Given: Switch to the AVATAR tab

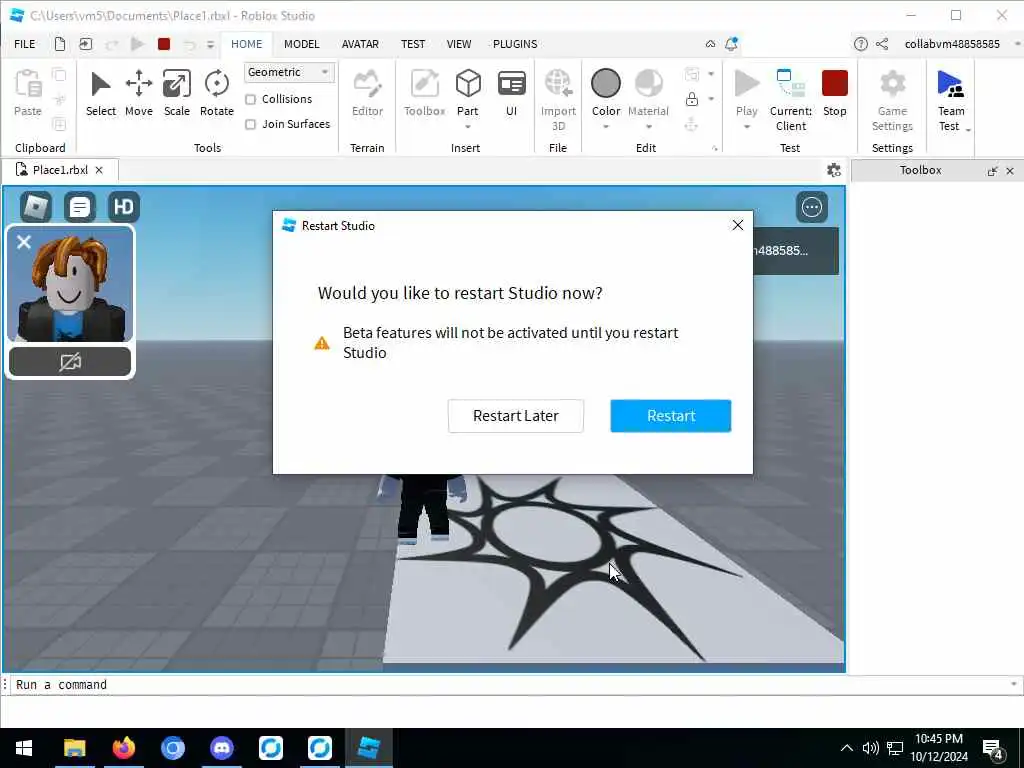Looking at the screenshot, I should [360, 44].
